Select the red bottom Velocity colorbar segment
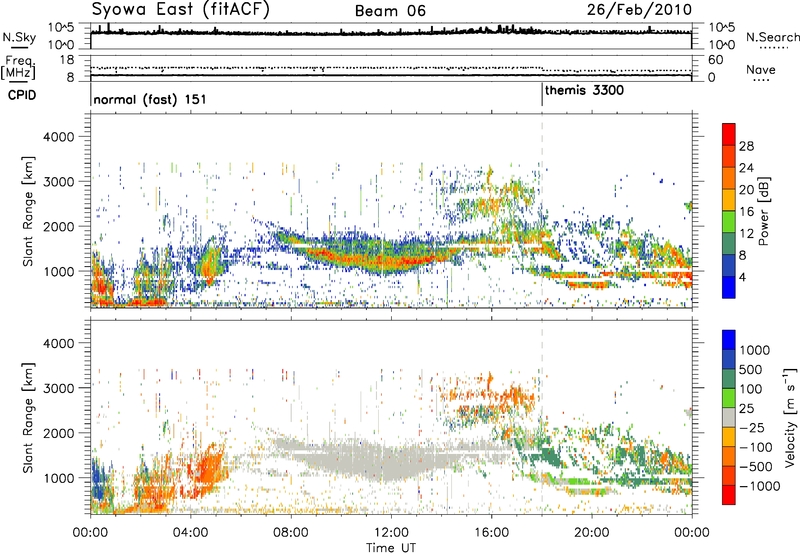This screenshot has height=554, width=800. click(x=729, y=495)
